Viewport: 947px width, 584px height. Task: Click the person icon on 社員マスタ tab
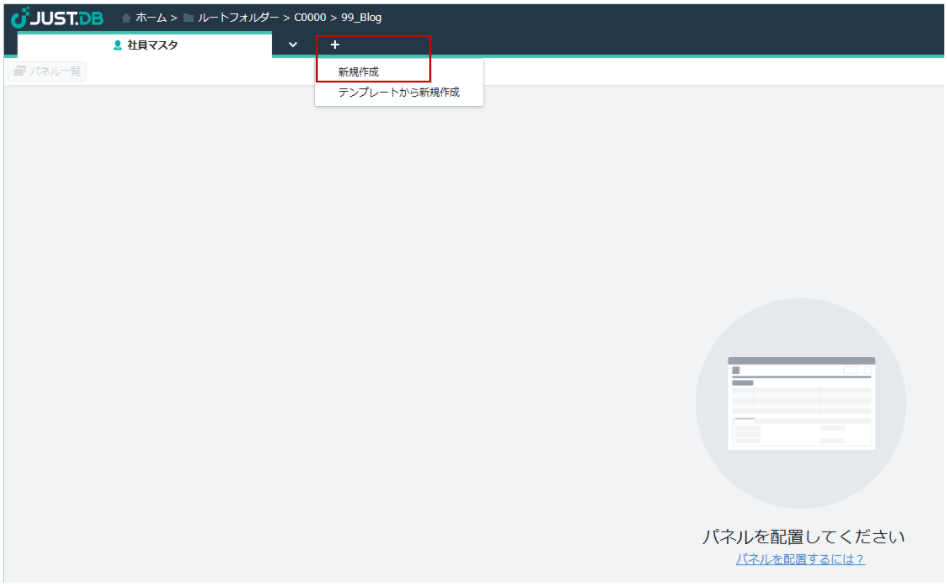click(x=118, y=46)
